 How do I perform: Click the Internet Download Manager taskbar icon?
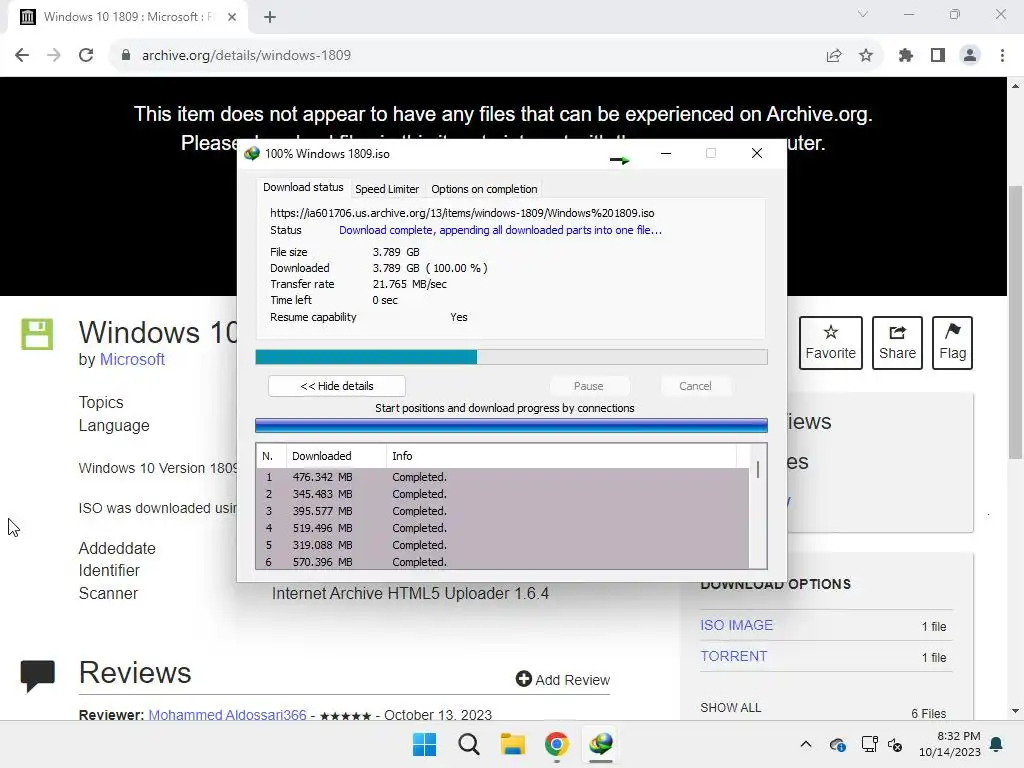point(601,744)
